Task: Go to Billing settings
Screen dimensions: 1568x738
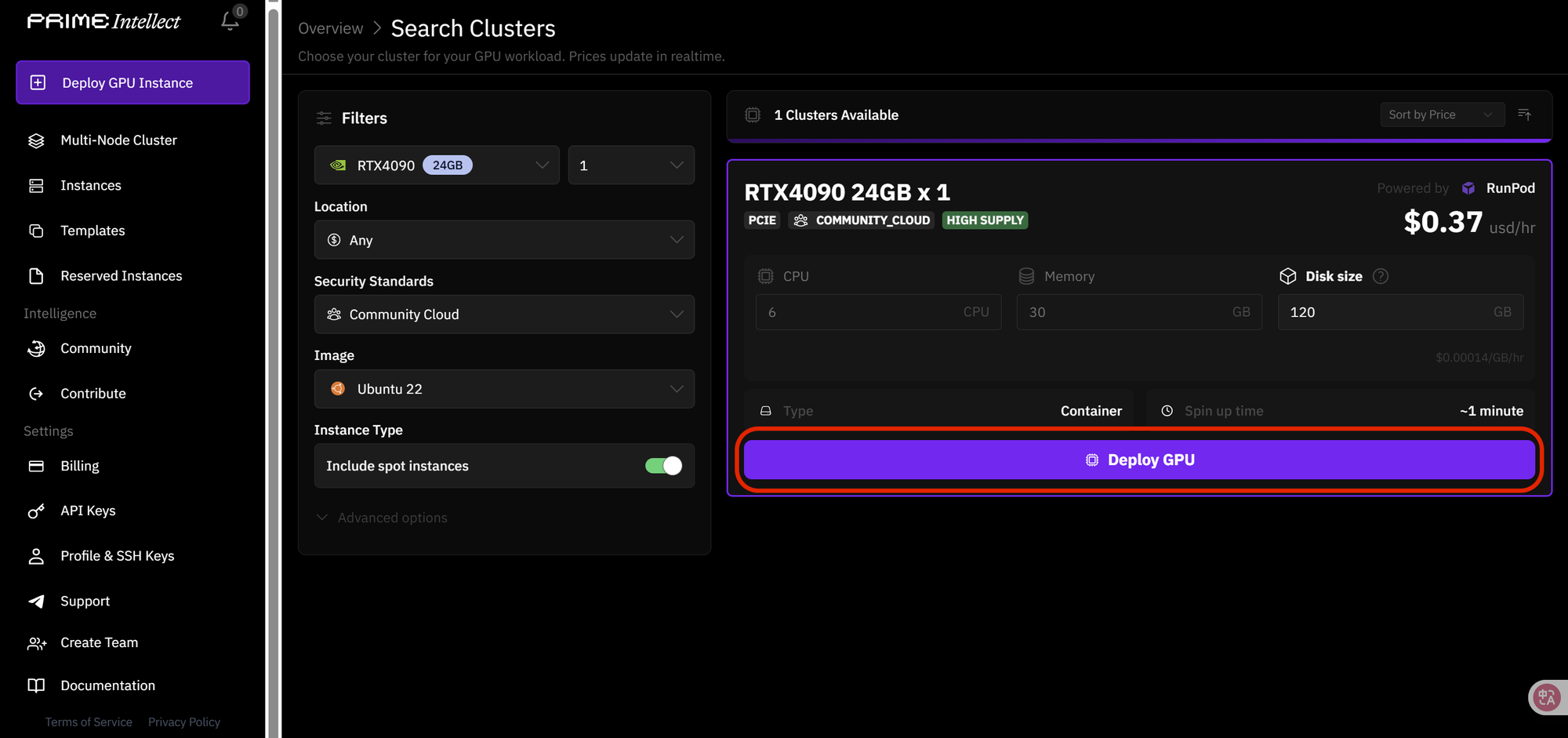Action: pyautogui.click(x=80, y=466)
